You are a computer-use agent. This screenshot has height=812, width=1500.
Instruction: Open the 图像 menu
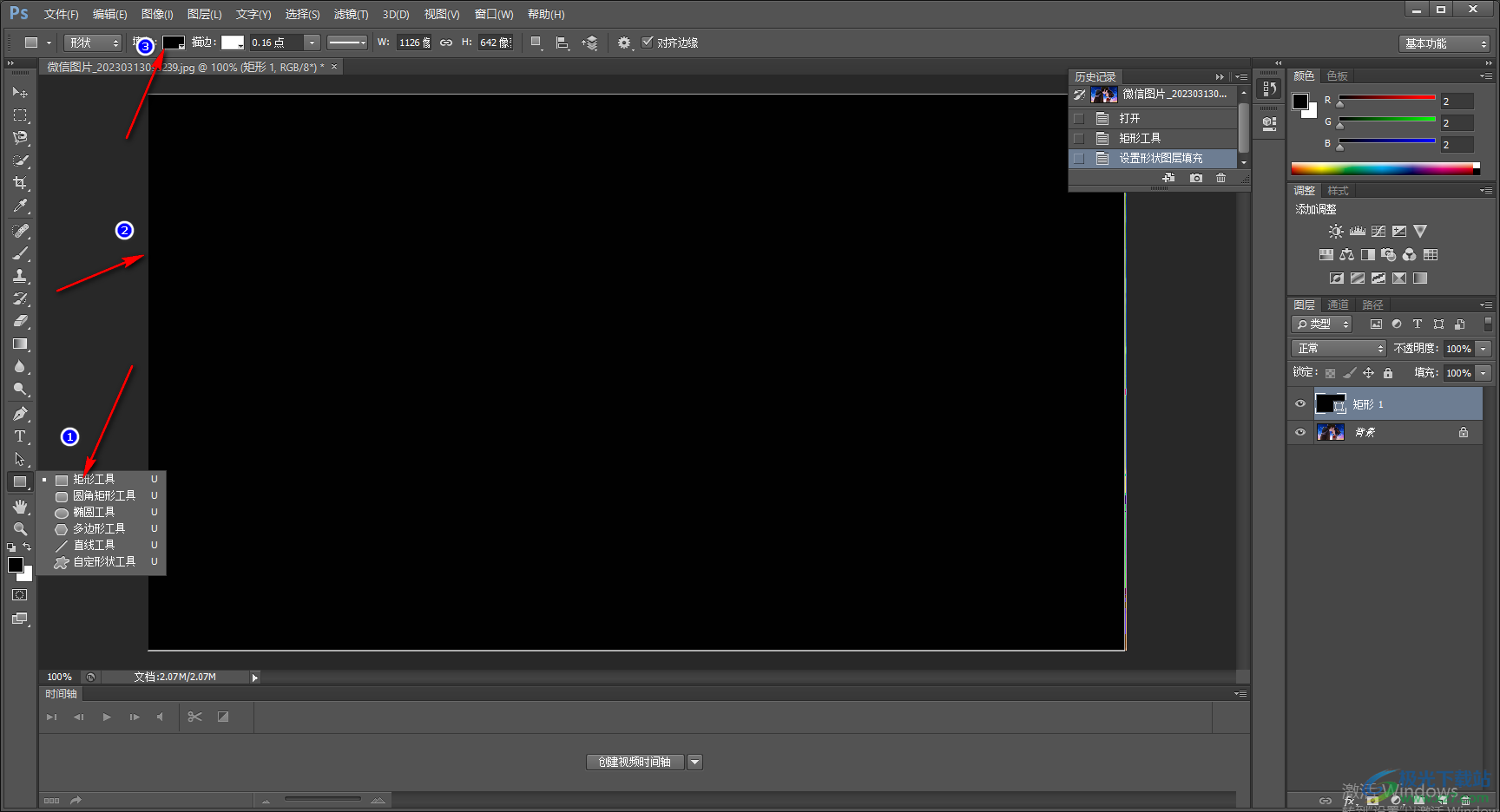[157, 14]
